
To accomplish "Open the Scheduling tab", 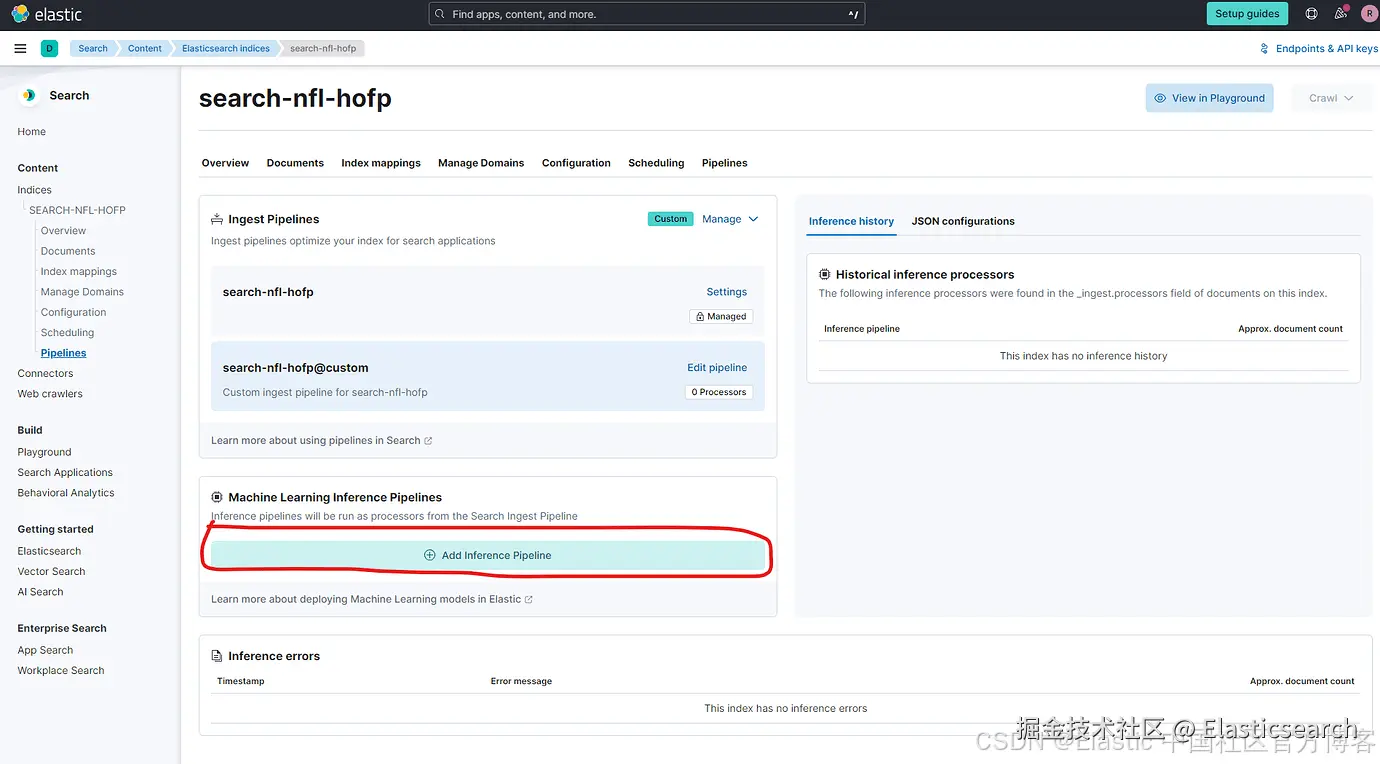I will click(656, 163).
